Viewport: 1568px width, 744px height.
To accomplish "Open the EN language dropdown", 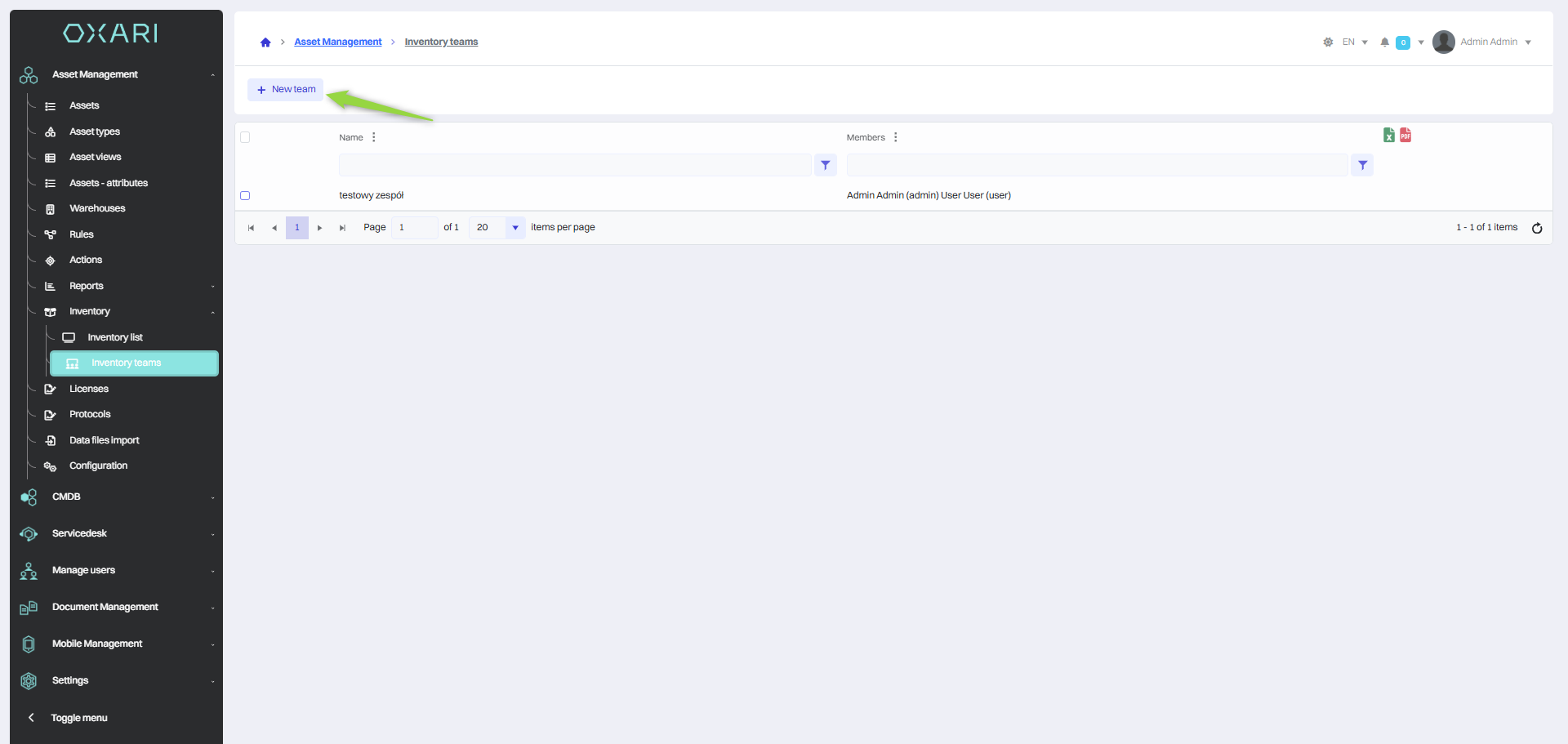I will tap(1355, 42).
